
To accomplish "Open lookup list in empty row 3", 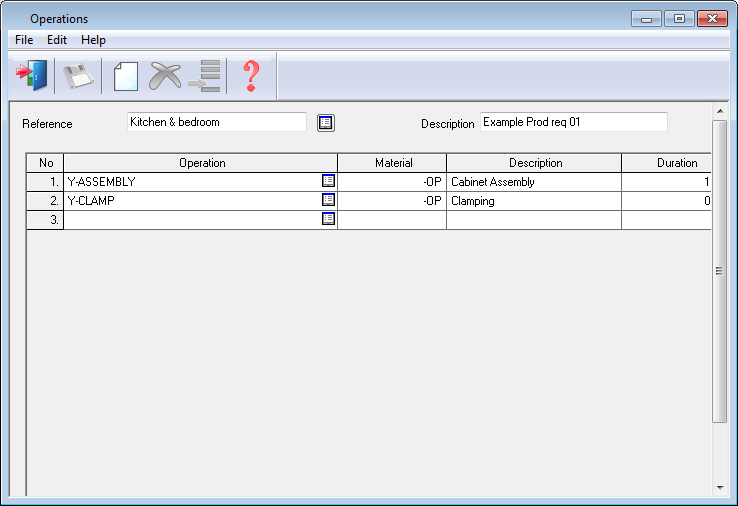I will (x=328, y=219).
